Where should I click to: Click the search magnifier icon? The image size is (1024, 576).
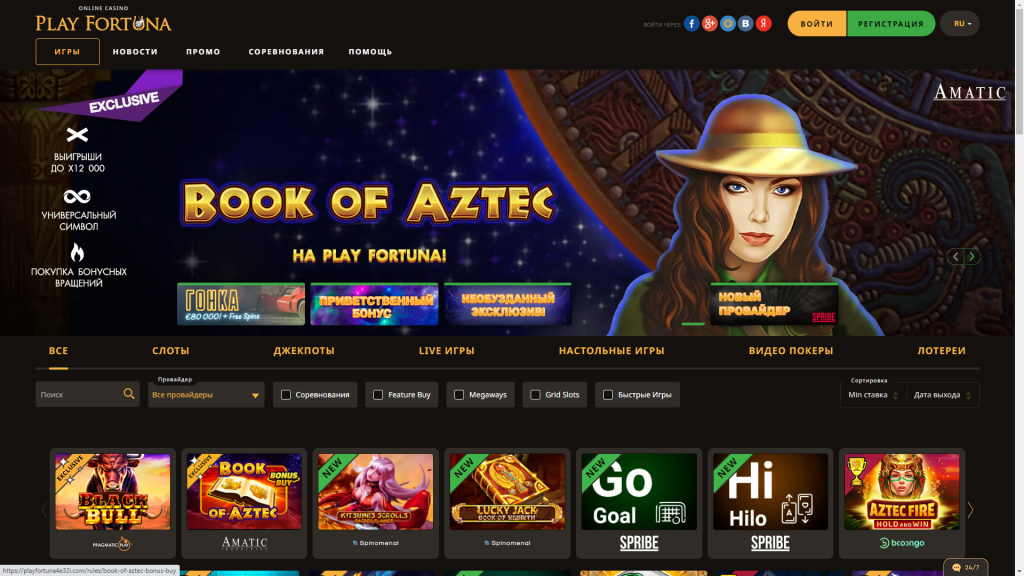pos(129,394)
